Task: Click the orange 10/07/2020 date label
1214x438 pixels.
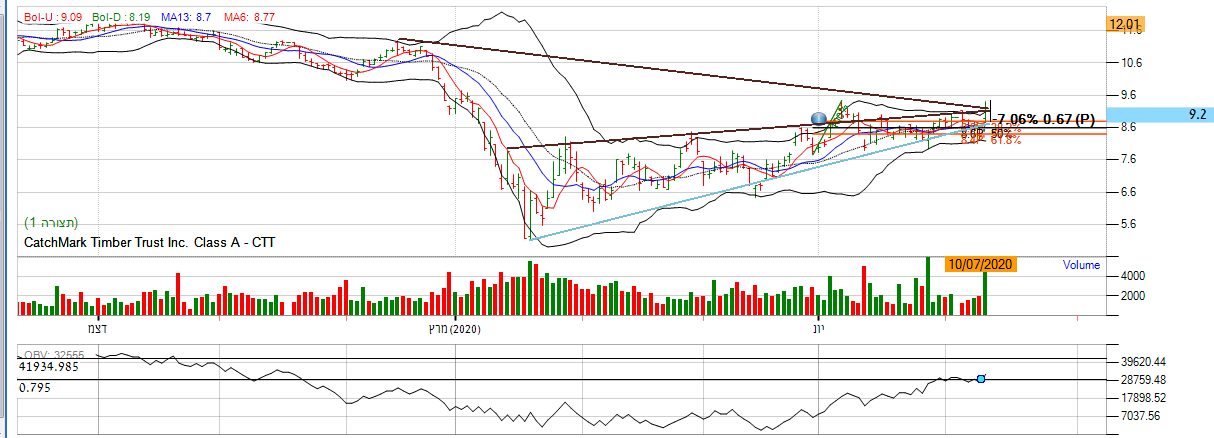Action: coord(983,264)
